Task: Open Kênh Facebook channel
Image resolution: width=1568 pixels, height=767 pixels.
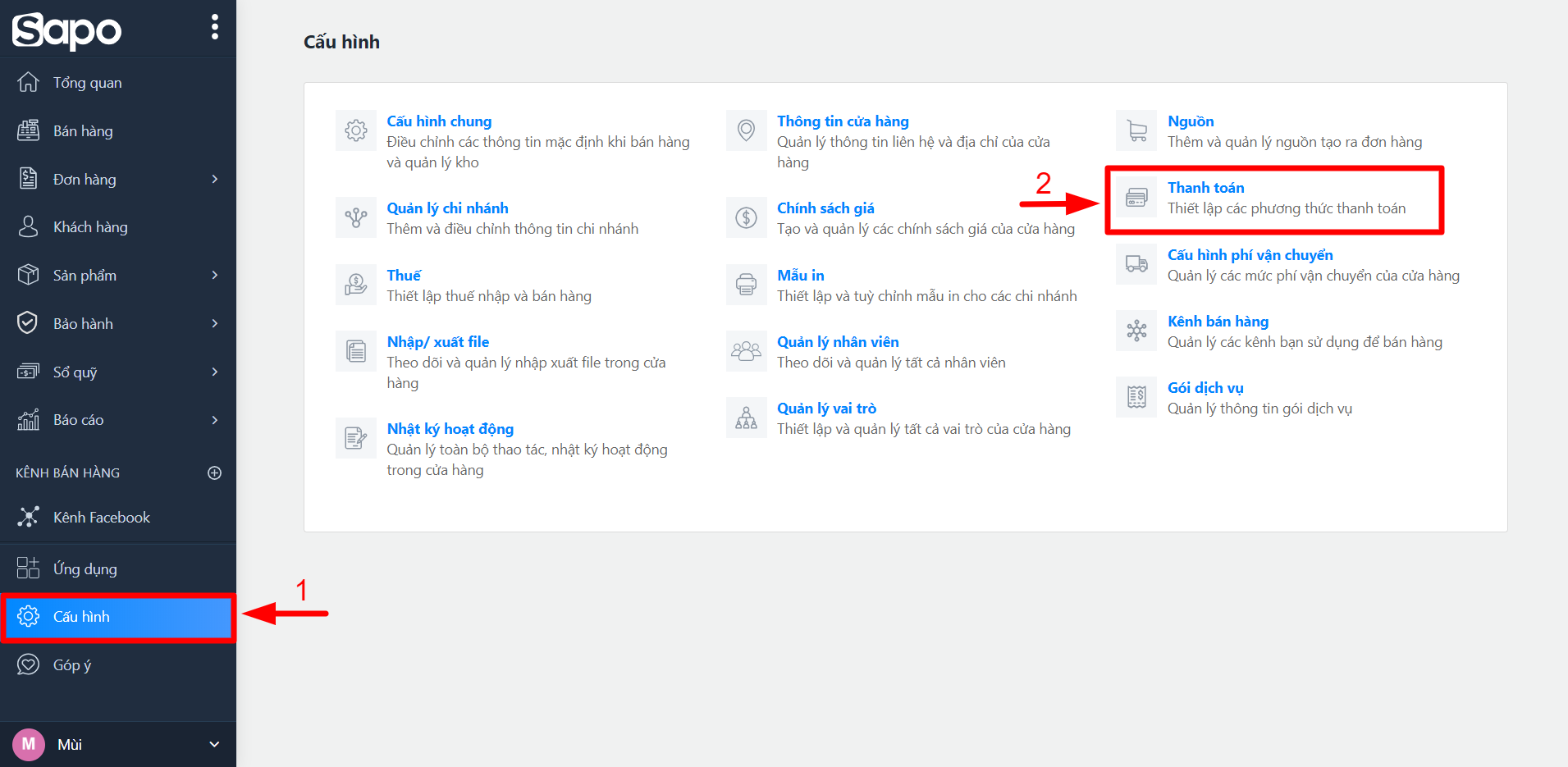Action: (101, 518)
